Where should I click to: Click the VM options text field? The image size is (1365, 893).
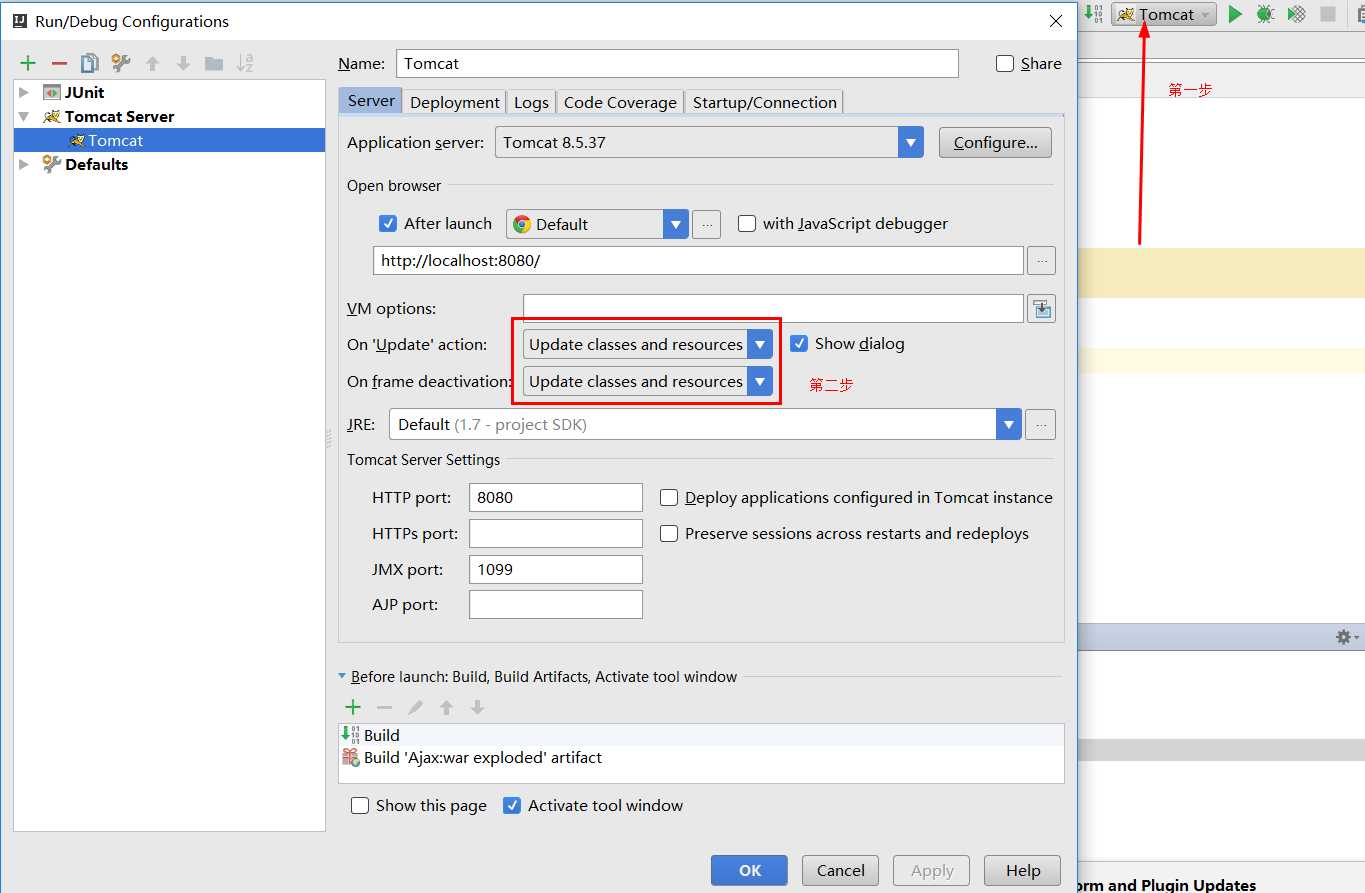click(773, 308)
